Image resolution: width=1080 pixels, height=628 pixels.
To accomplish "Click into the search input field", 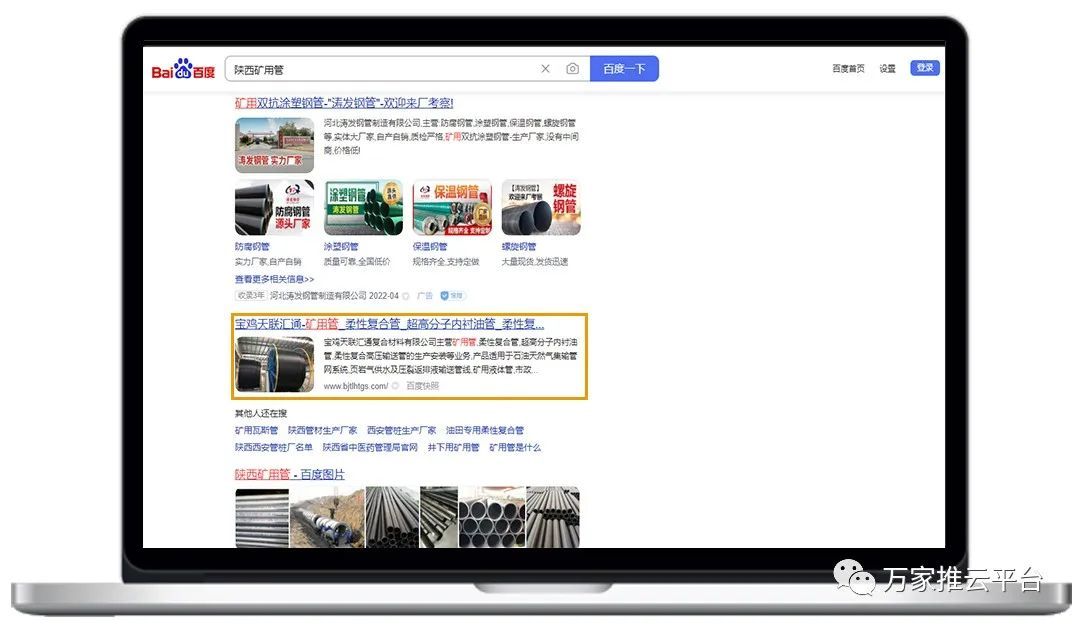I will coord(380,69).
